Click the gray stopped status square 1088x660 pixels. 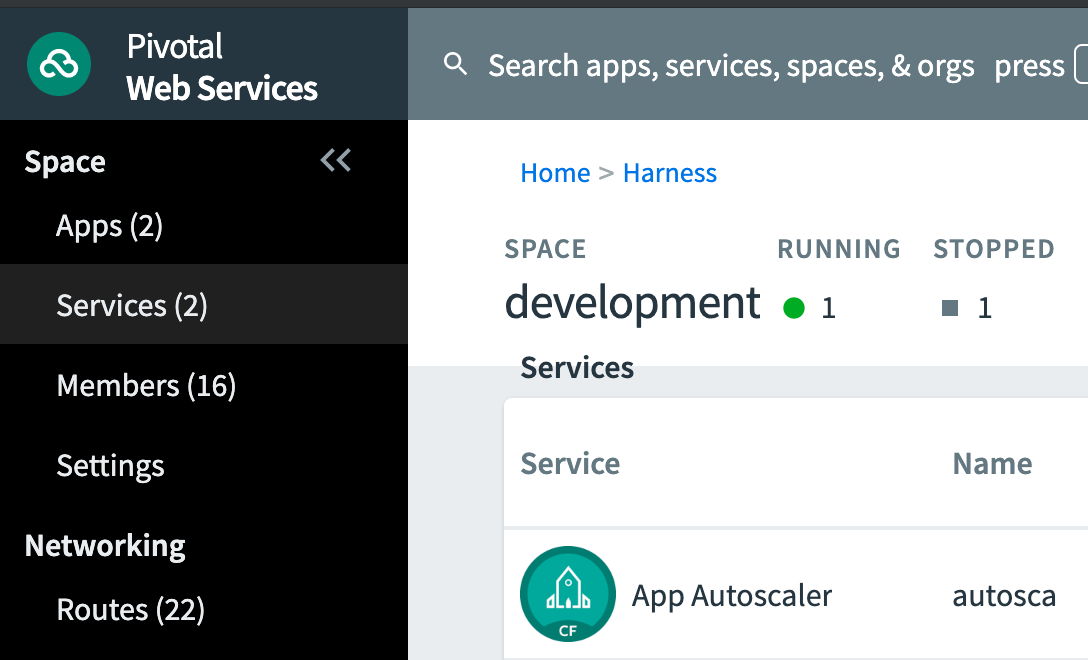point(950,307)
